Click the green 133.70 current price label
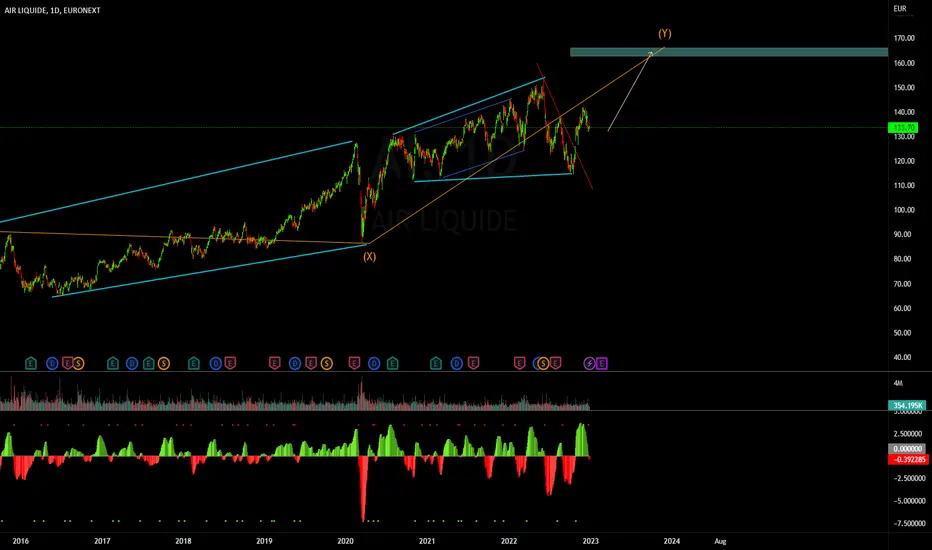This screenshot has width=932, height=550. [x=903, y=127]
